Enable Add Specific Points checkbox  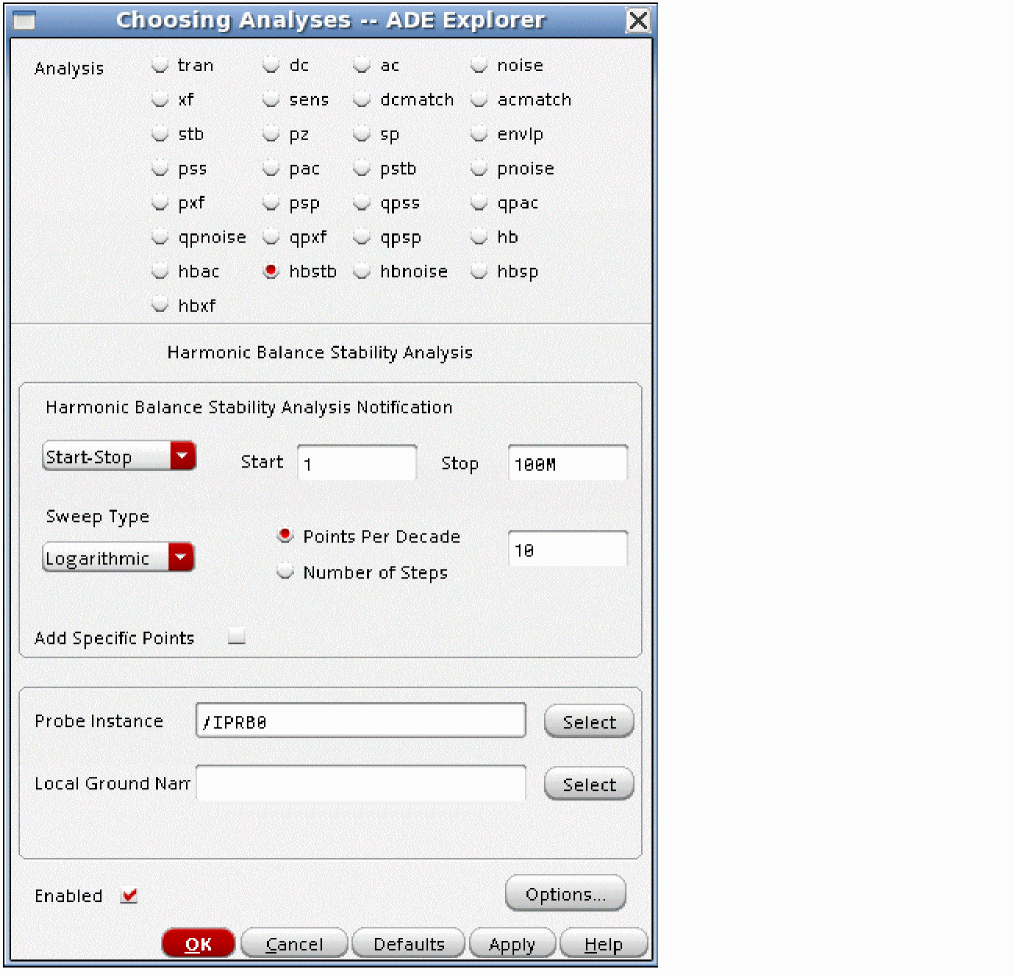[236, 636]
